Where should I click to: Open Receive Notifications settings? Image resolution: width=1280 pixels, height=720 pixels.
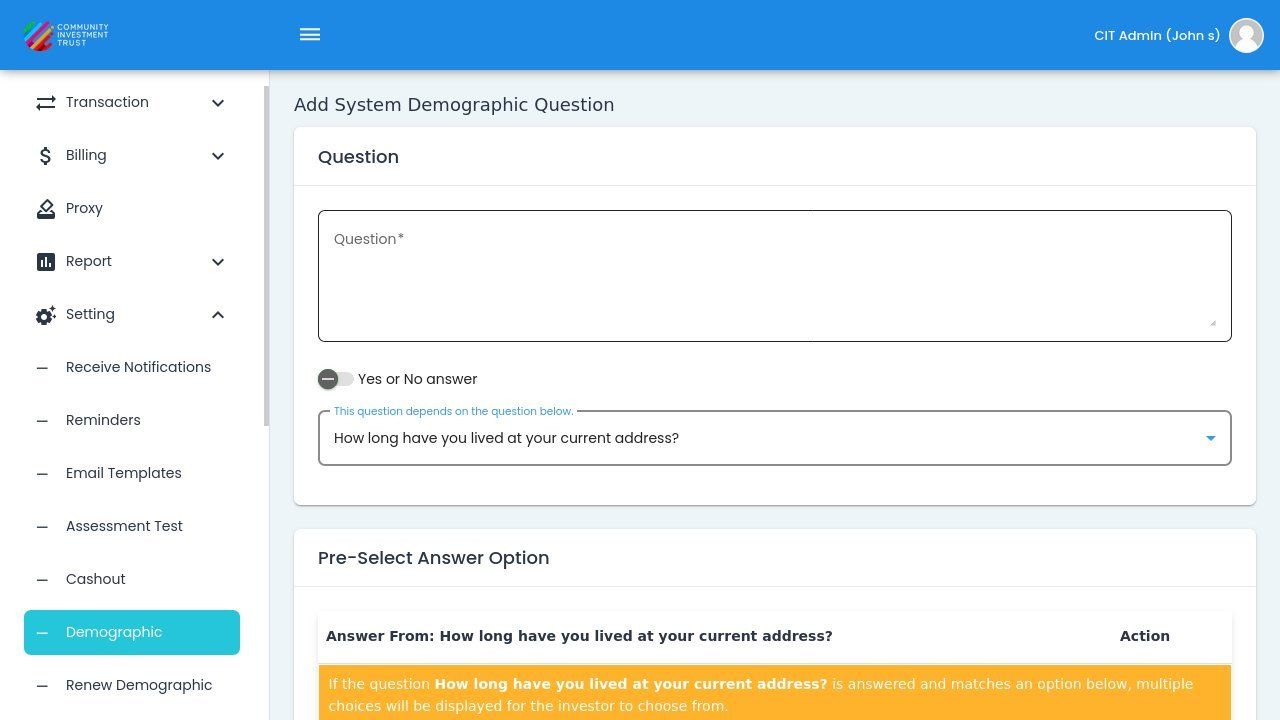(x=138, y=367)
